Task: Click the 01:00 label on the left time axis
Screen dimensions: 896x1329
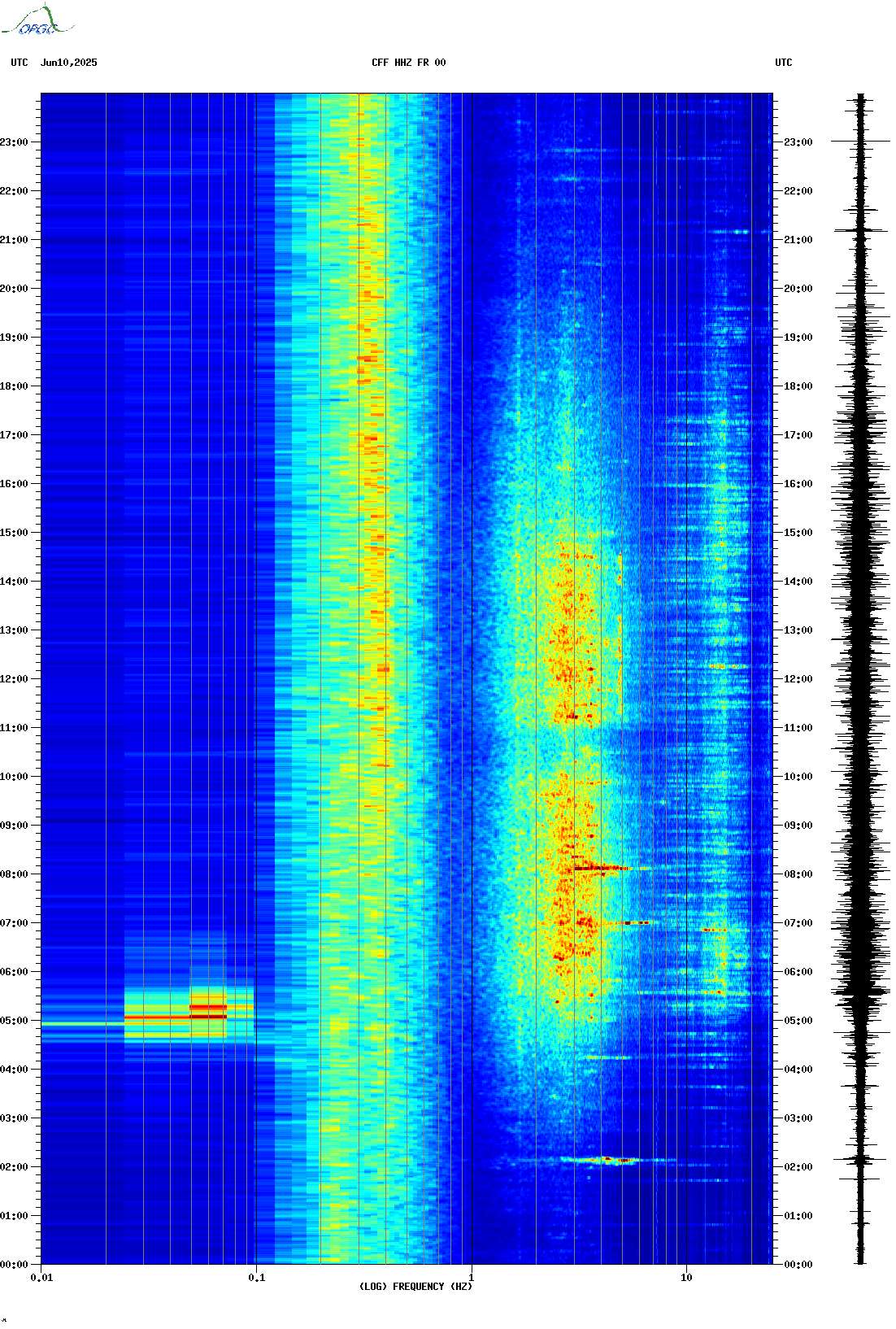Action: 14,1216
